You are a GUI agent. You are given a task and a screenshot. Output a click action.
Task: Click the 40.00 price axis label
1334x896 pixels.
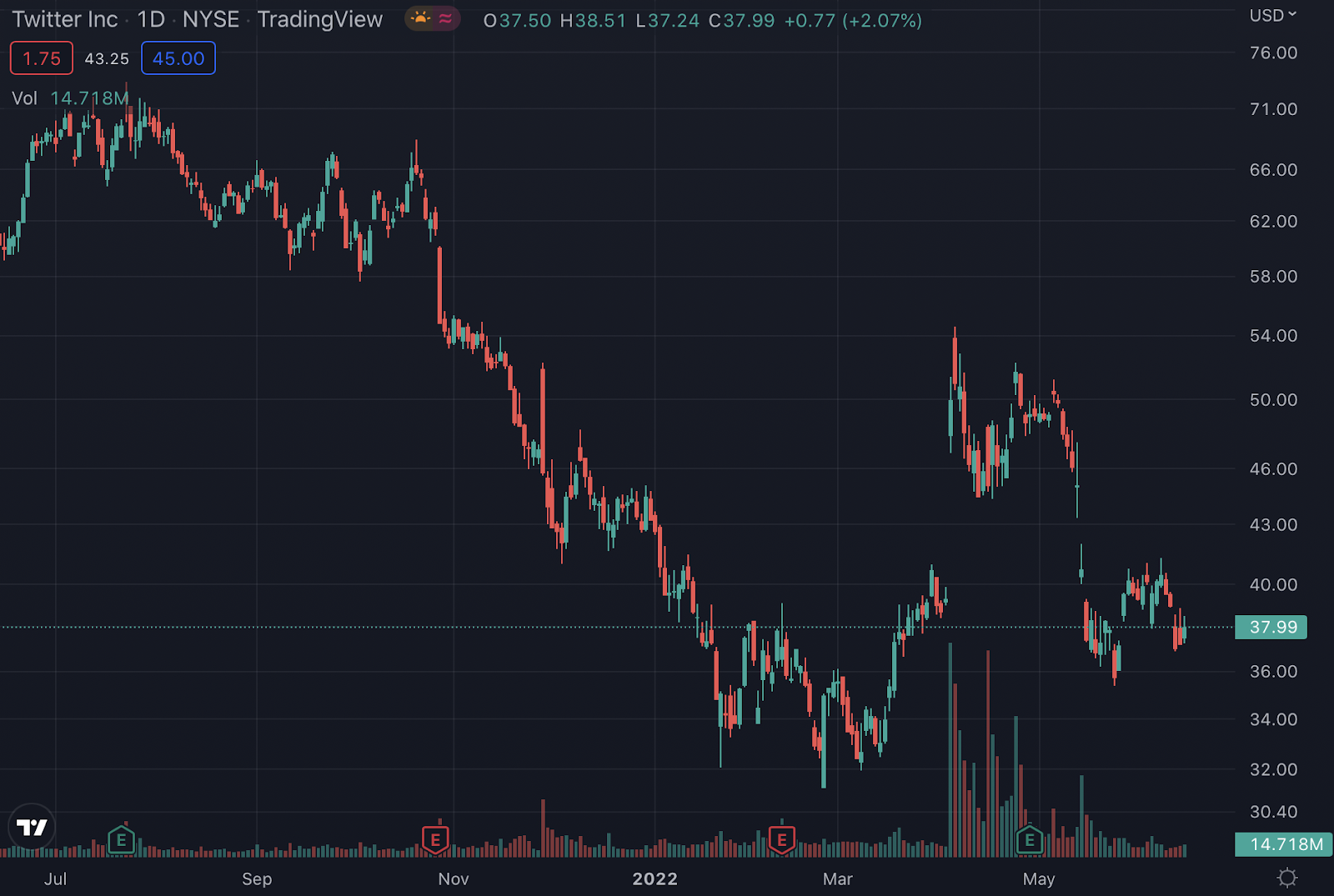pyautogui.click(x=1273, y=585)
